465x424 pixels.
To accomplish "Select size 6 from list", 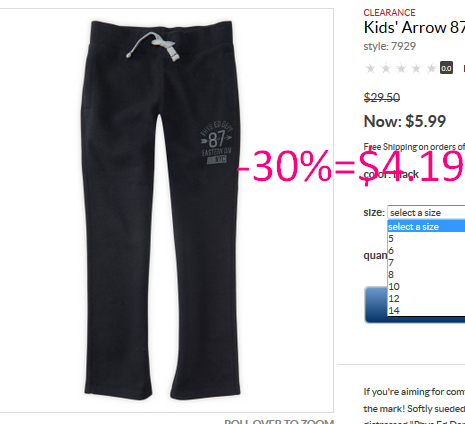I will [426, 251].
